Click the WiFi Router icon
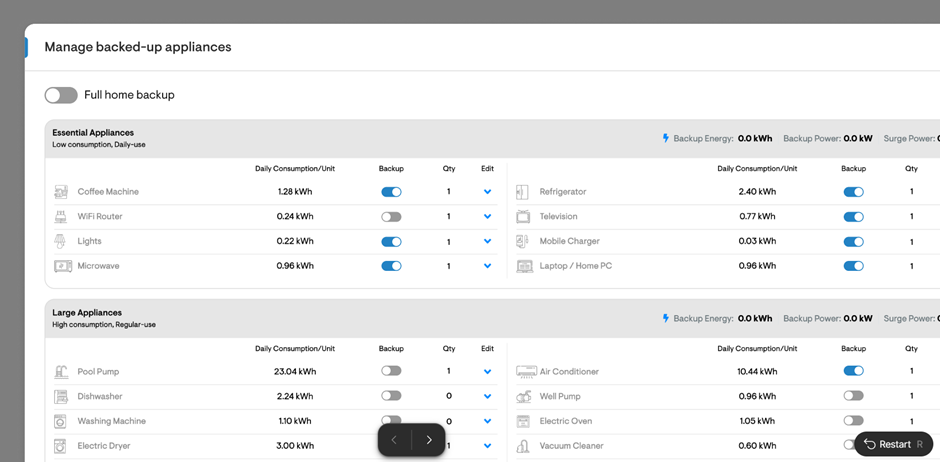 pos(61,216)
